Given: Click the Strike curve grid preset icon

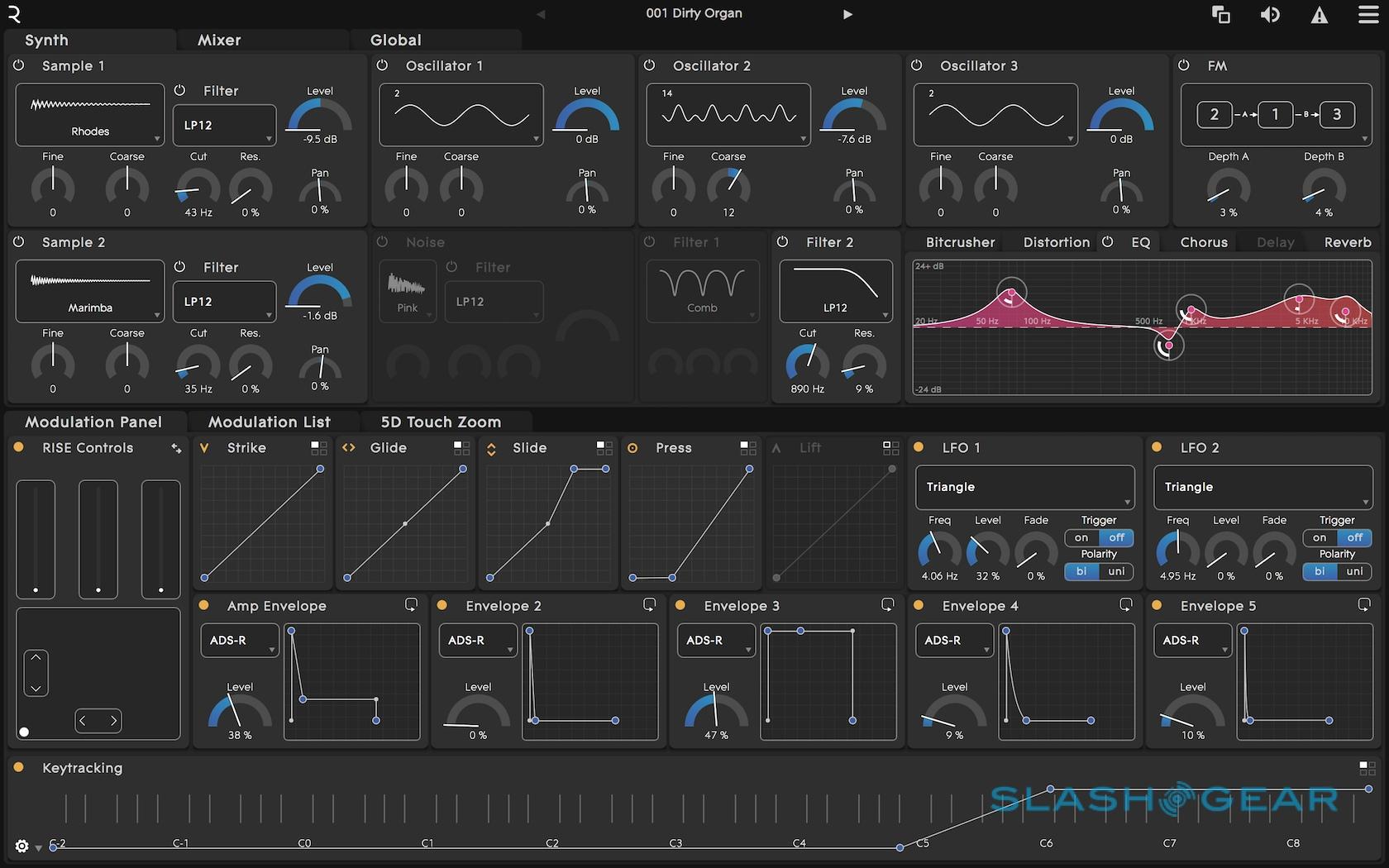Looking at the screenshot, I should click(318, 448).
